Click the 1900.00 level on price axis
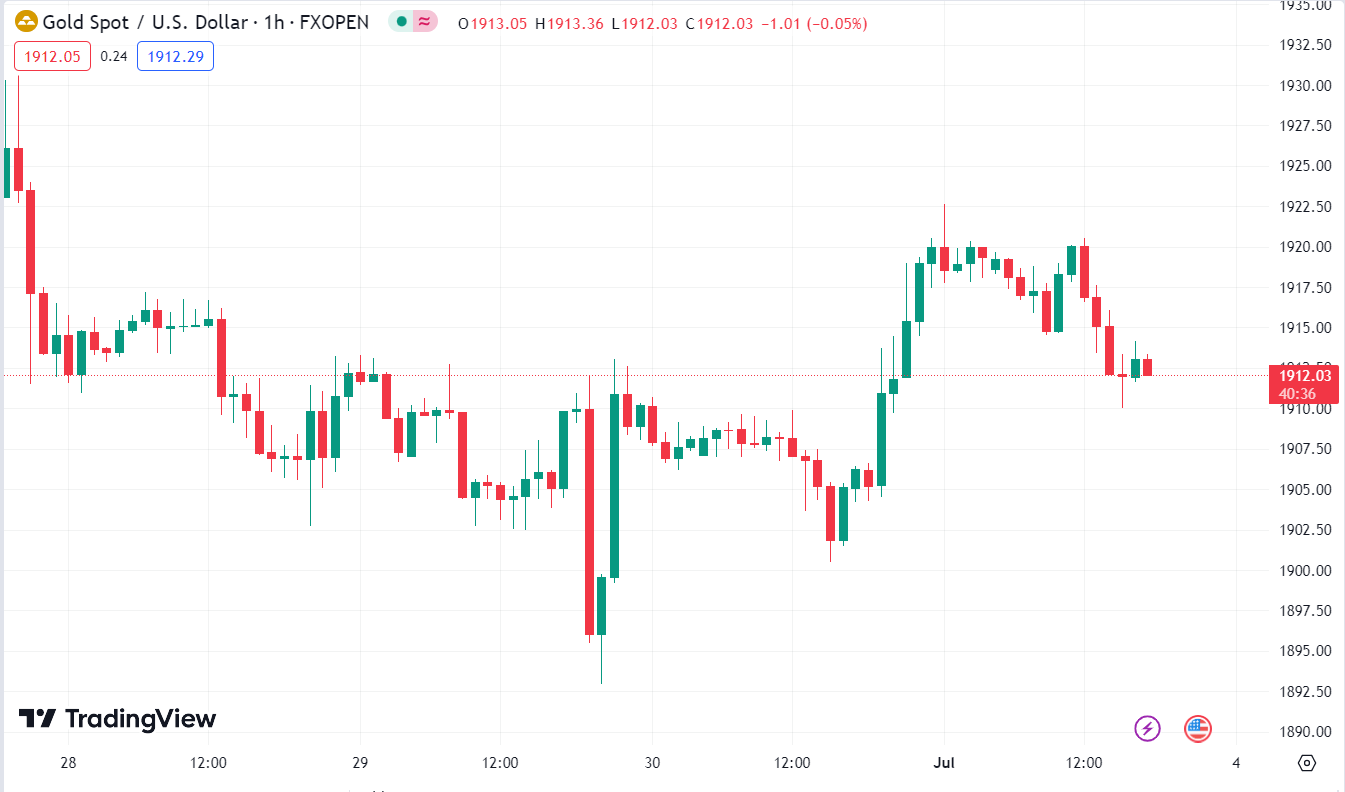Image resolution: width=1345 pixels, height=792 pixels. [x=1306, y=570]
